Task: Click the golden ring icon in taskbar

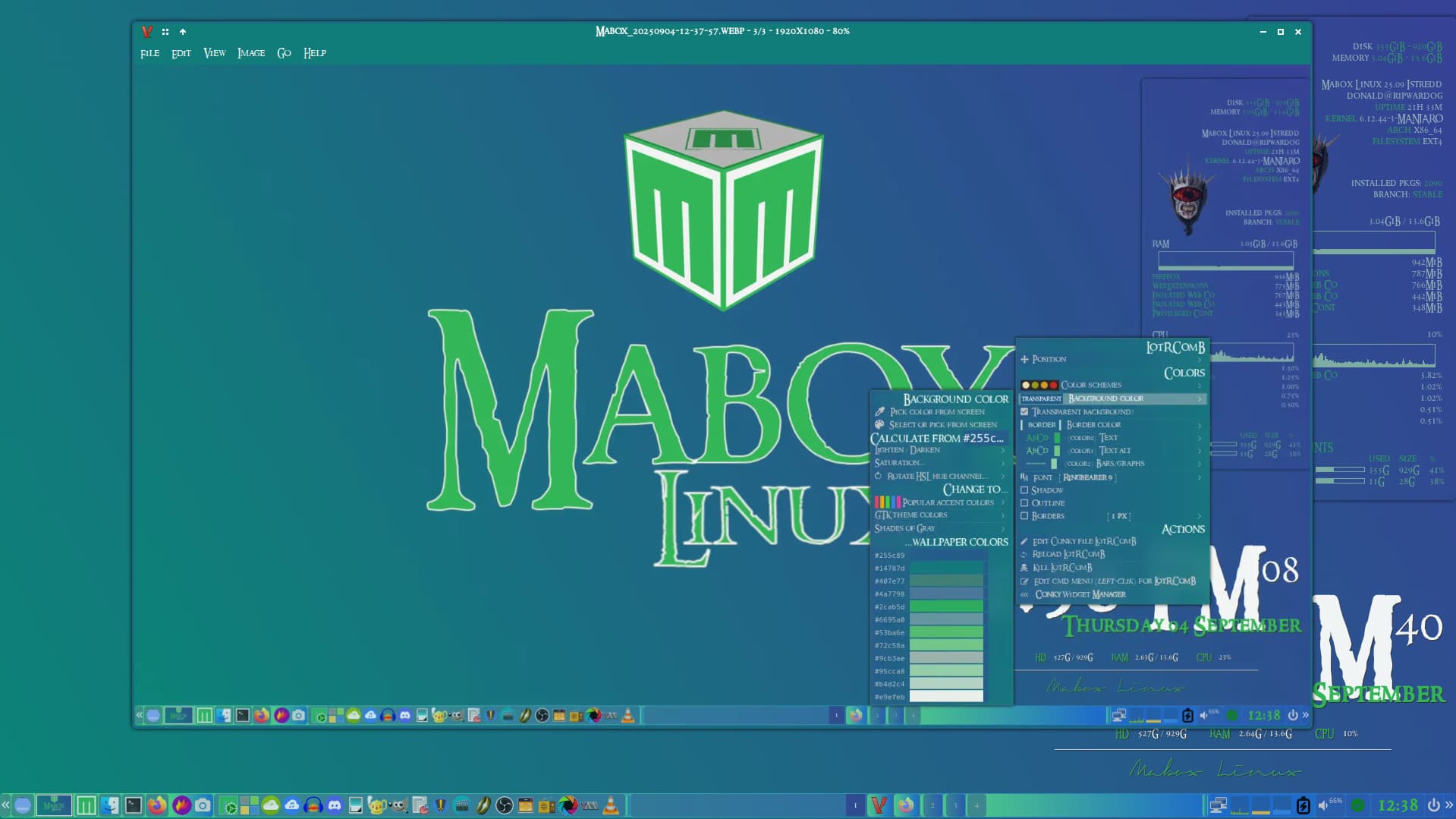Action: click(483, 805)
